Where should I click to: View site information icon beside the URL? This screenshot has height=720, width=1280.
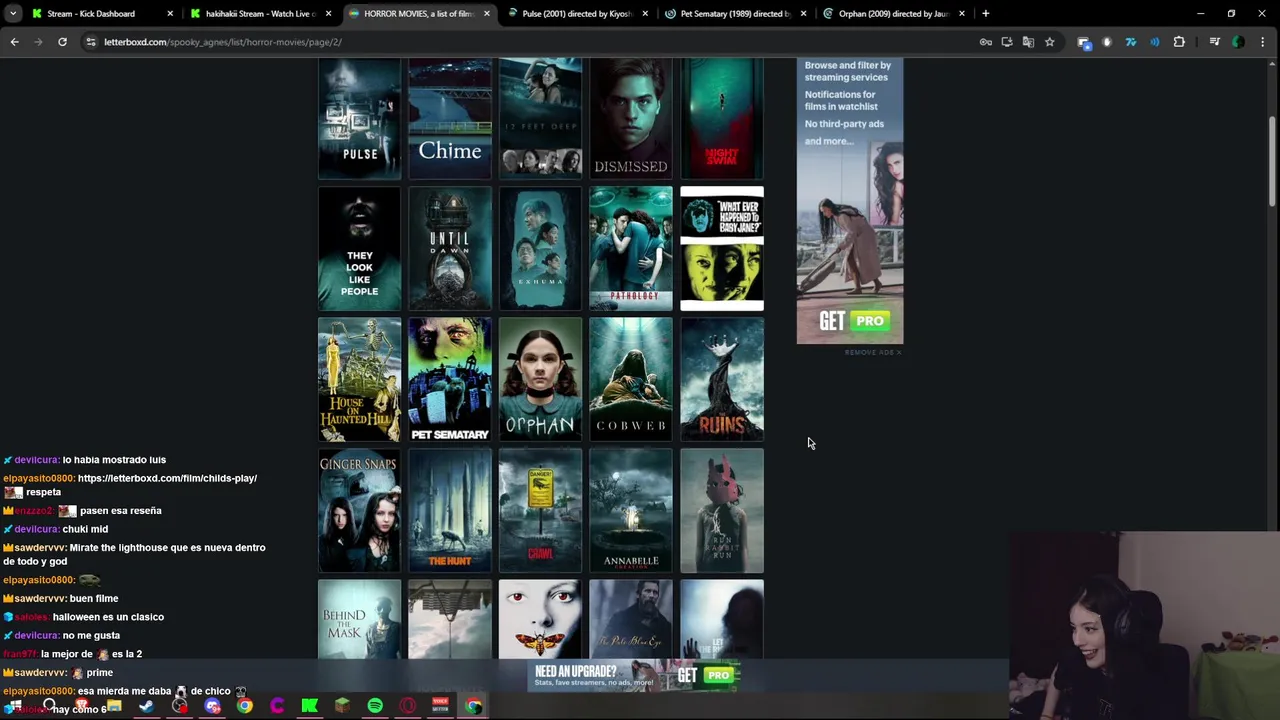click(91, 42)
